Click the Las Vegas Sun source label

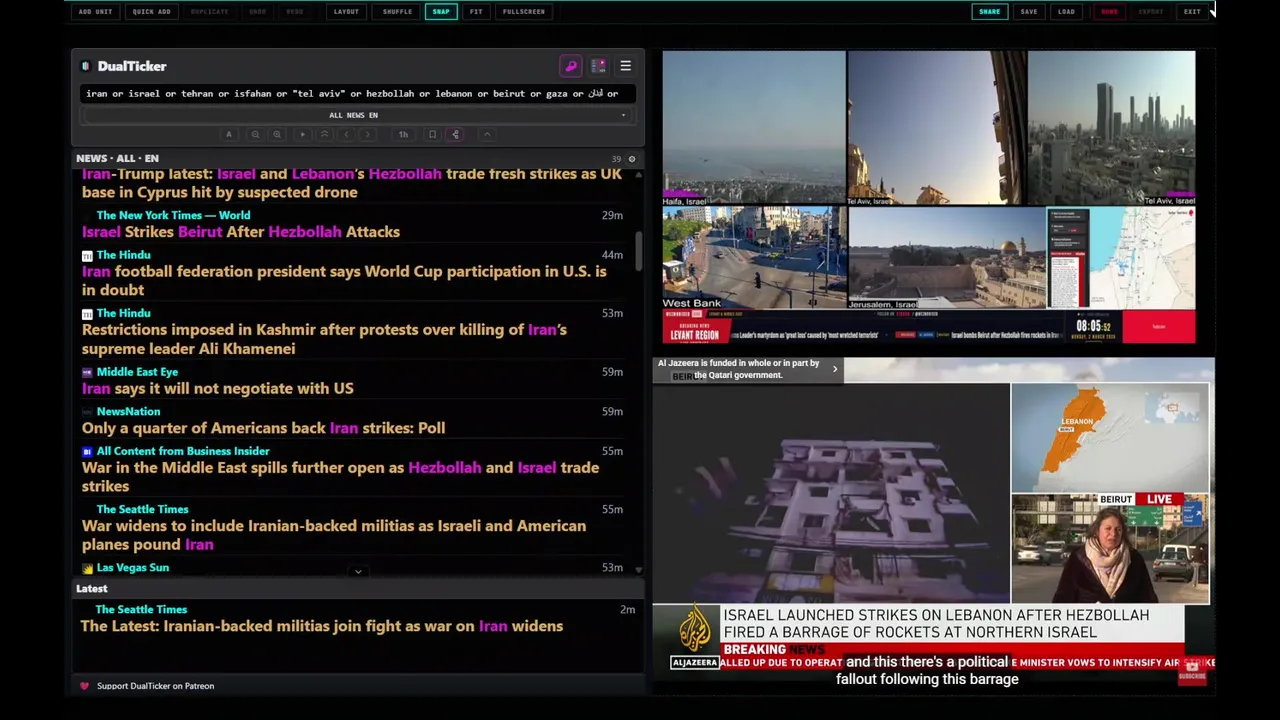pyautogui.click(x=133, y=567)
